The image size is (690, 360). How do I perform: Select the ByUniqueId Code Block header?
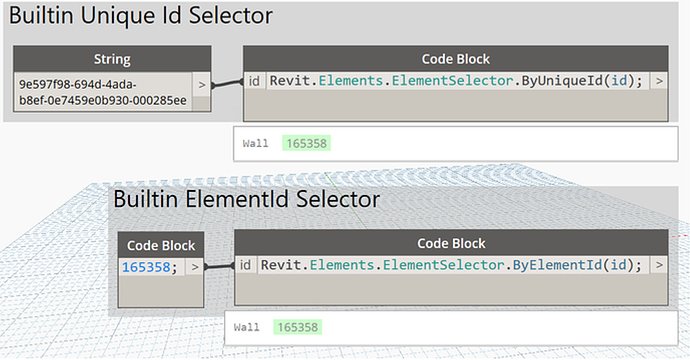pyautogui.click(x=455, y=59)
